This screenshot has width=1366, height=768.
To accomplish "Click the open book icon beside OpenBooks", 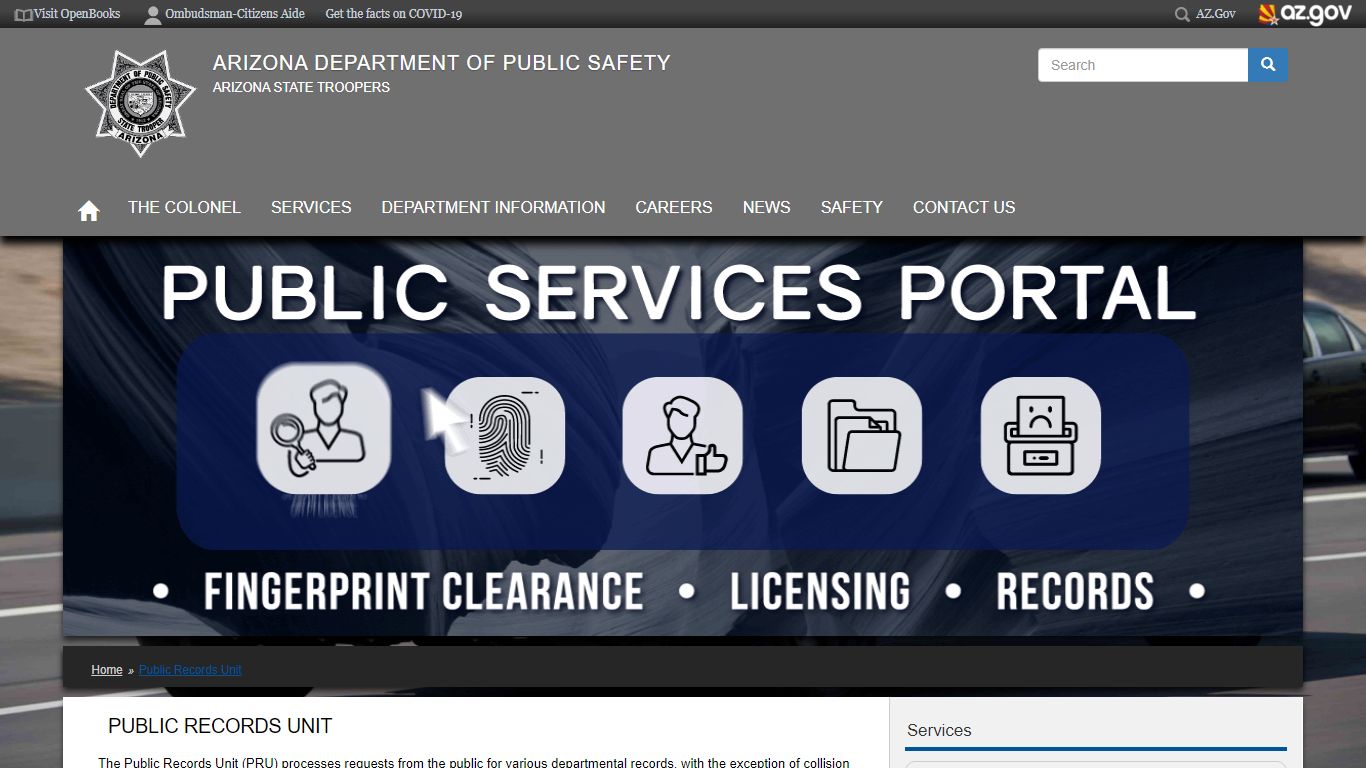I will [23, 15].
